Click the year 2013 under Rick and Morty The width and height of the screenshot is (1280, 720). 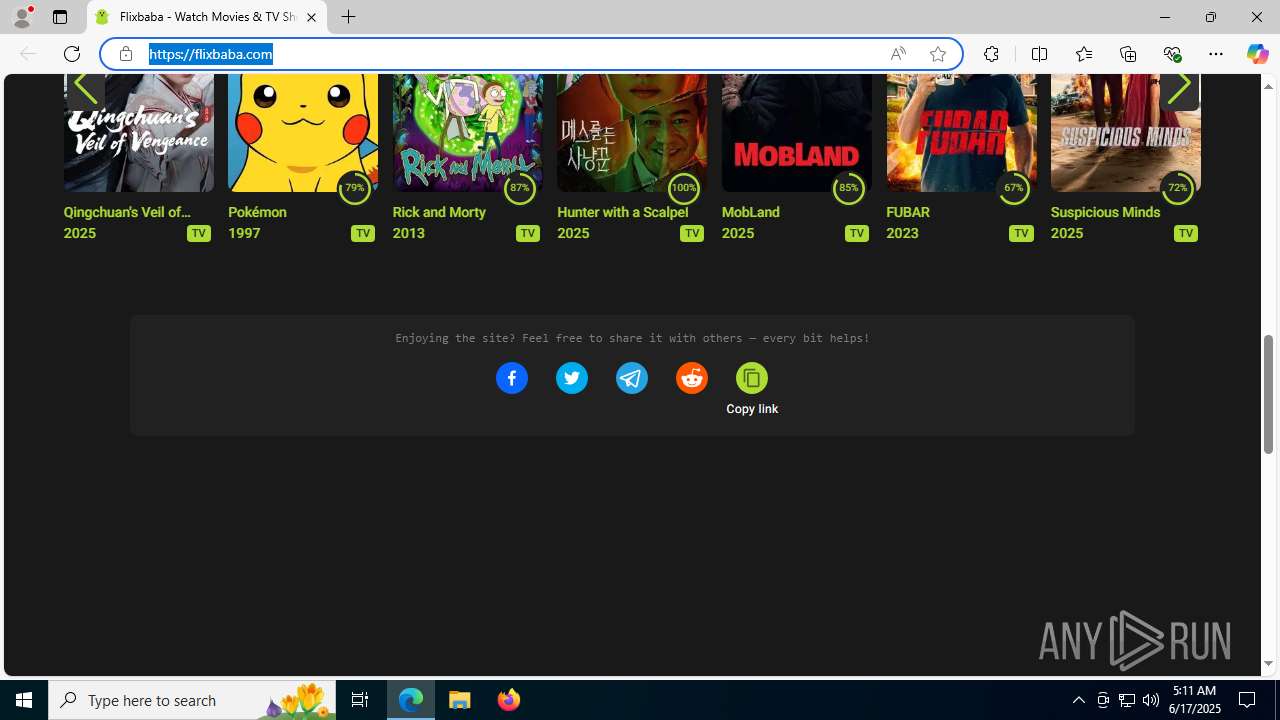tap(409, 233)
